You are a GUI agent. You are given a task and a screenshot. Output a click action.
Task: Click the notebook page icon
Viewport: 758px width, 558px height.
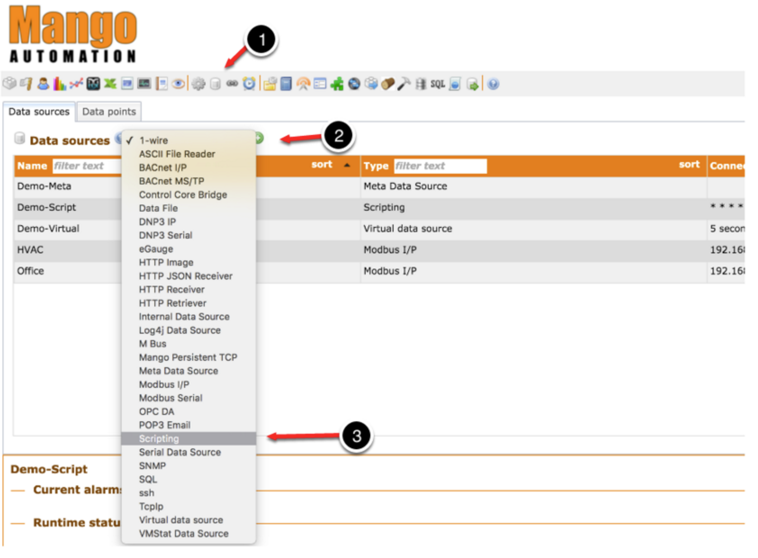161,84
